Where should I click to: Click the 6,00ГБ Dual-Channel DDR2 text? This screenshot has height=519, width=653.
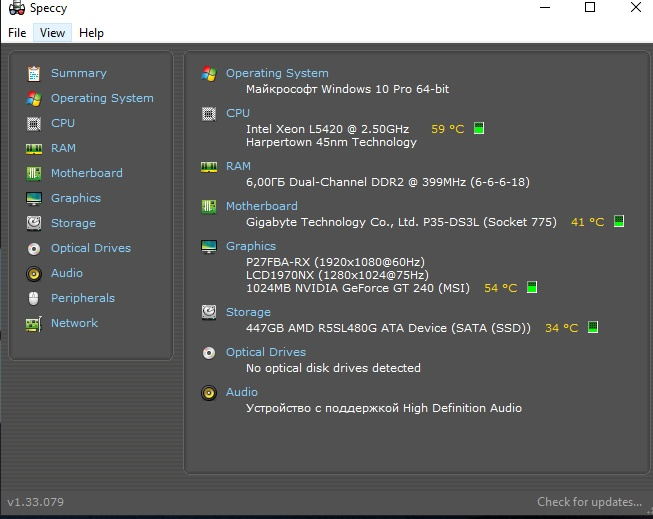388,182
